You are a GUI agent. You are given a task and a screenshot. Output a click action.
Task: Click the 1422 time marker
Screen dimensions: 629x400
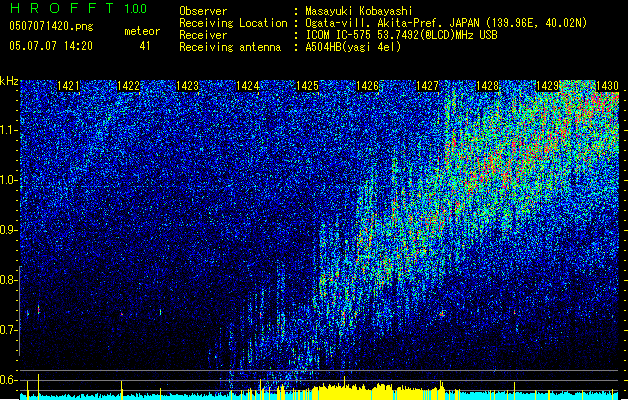[128, 86]
